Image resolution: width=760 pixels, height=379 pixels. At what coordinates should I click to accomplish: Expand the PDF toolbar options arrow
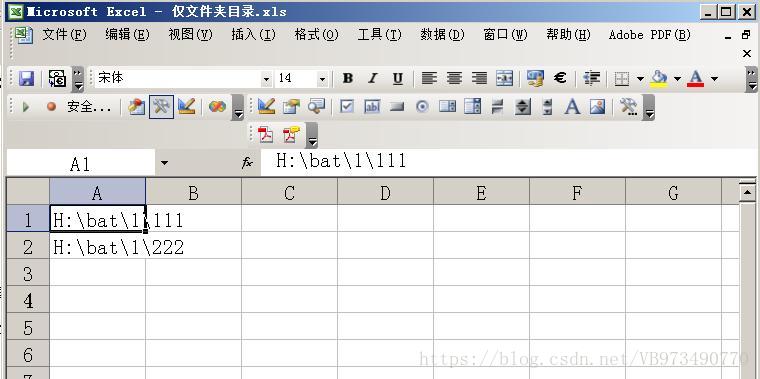click(x=313, y=136)
